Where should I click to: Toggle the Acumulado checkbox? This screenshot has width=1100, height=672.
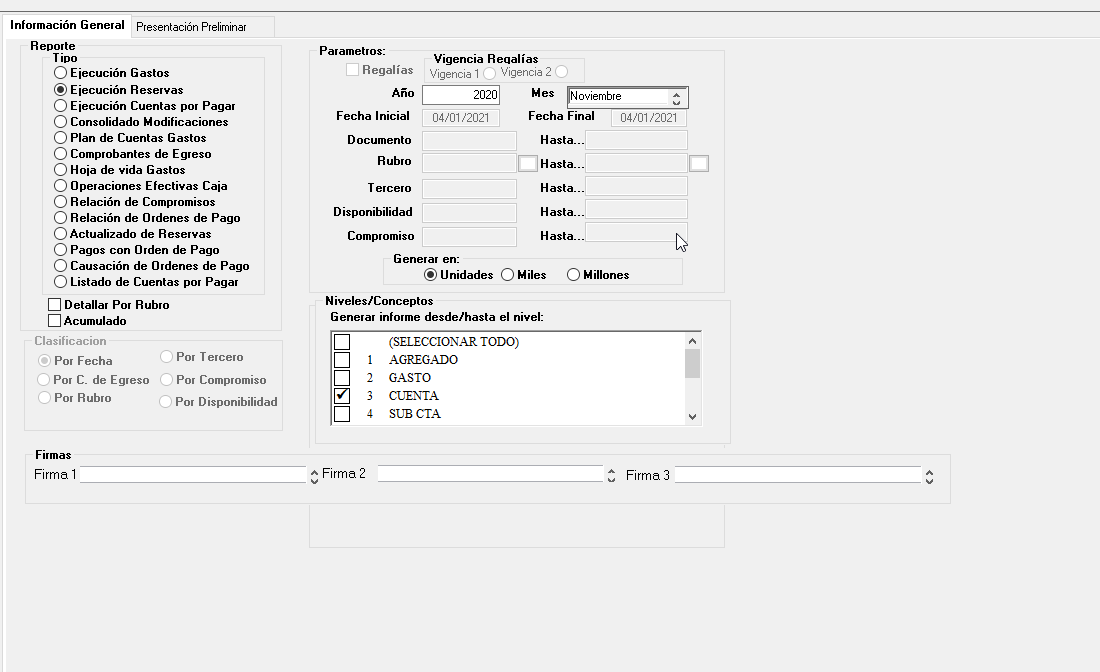[x=55, y=321]
